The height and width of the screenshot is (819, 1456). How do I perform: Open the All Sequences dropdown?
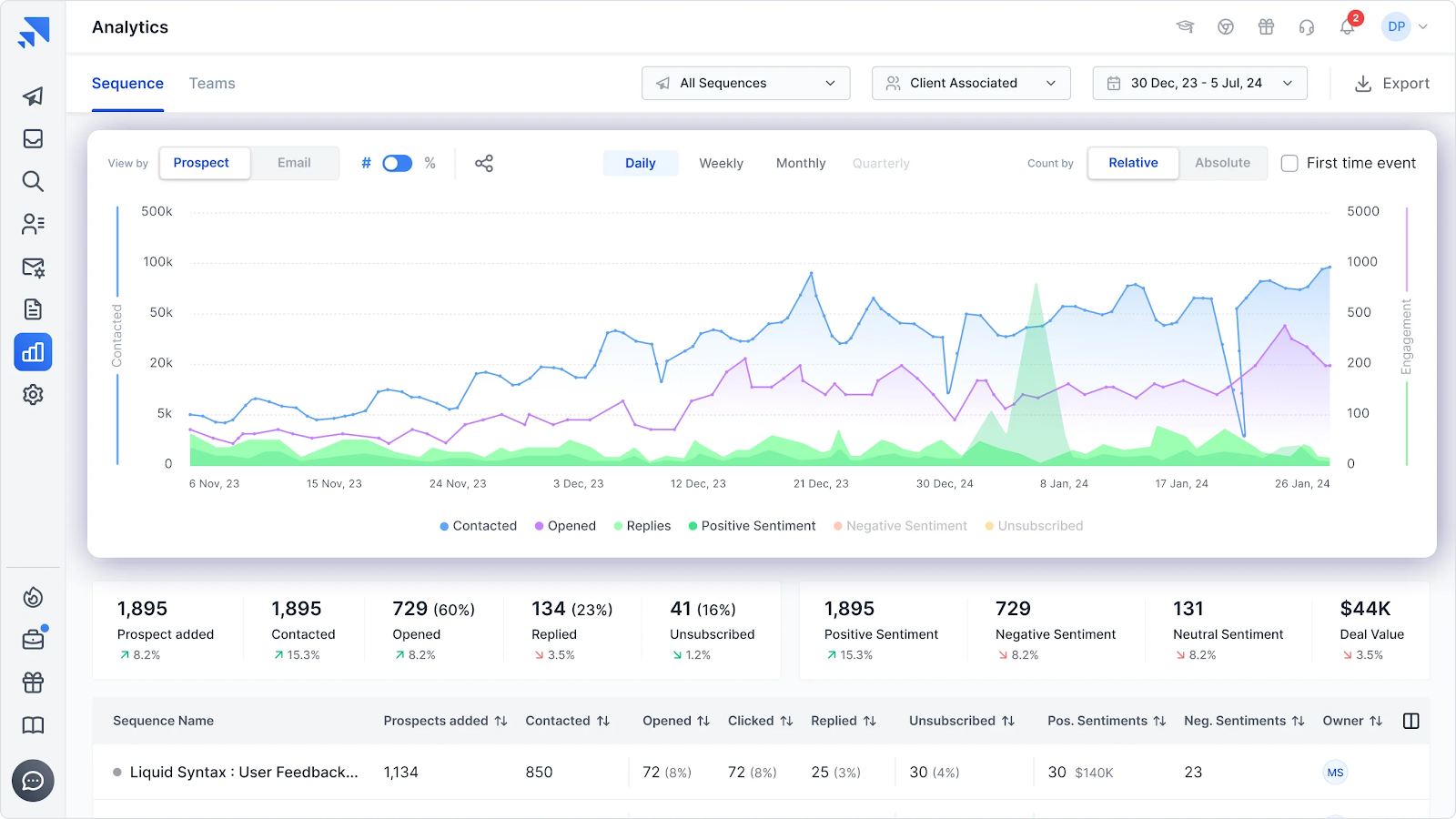[x=745, y=83]
